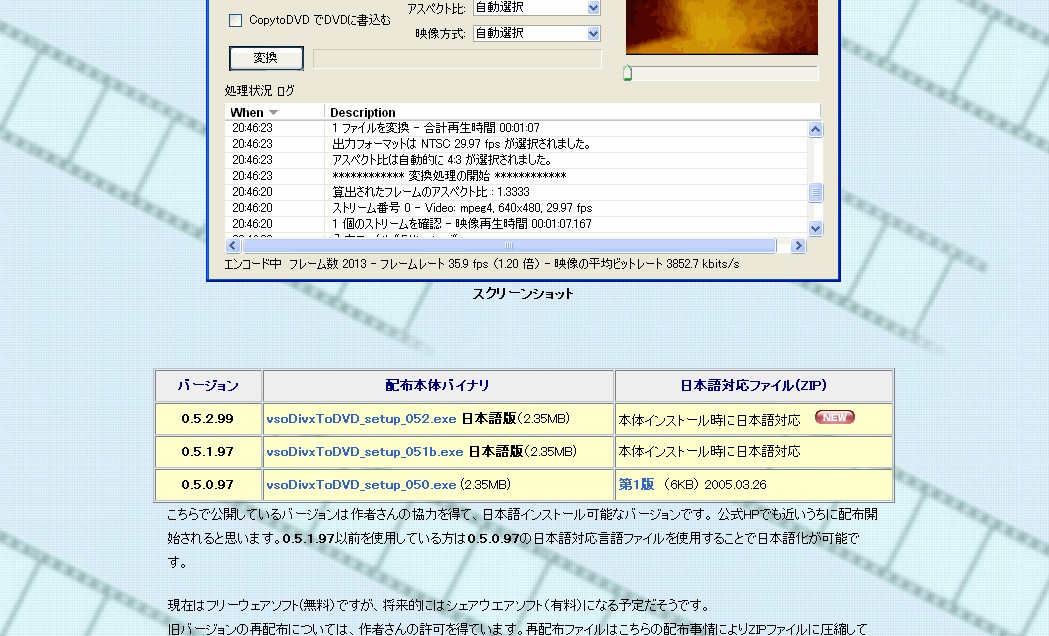This screenshot has height=636, width=1049.
Task: Enable the CopytoDVD でDVDに書込む checkbox
Action: (x=235, y=21)
